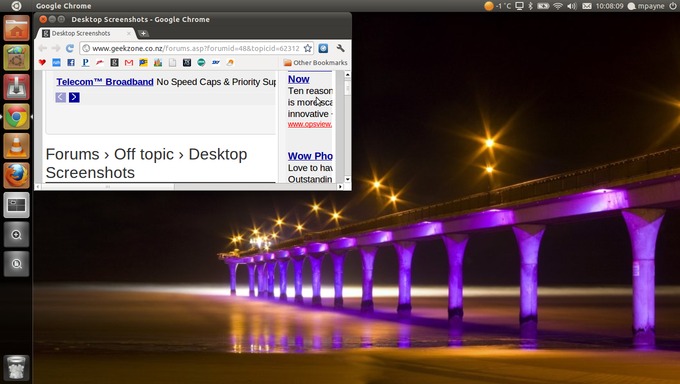Screen dimensions: 680x384
Task: Click the lower magnifier lens launcher icon
Action: pyautogui.click(x=16, y=264)
